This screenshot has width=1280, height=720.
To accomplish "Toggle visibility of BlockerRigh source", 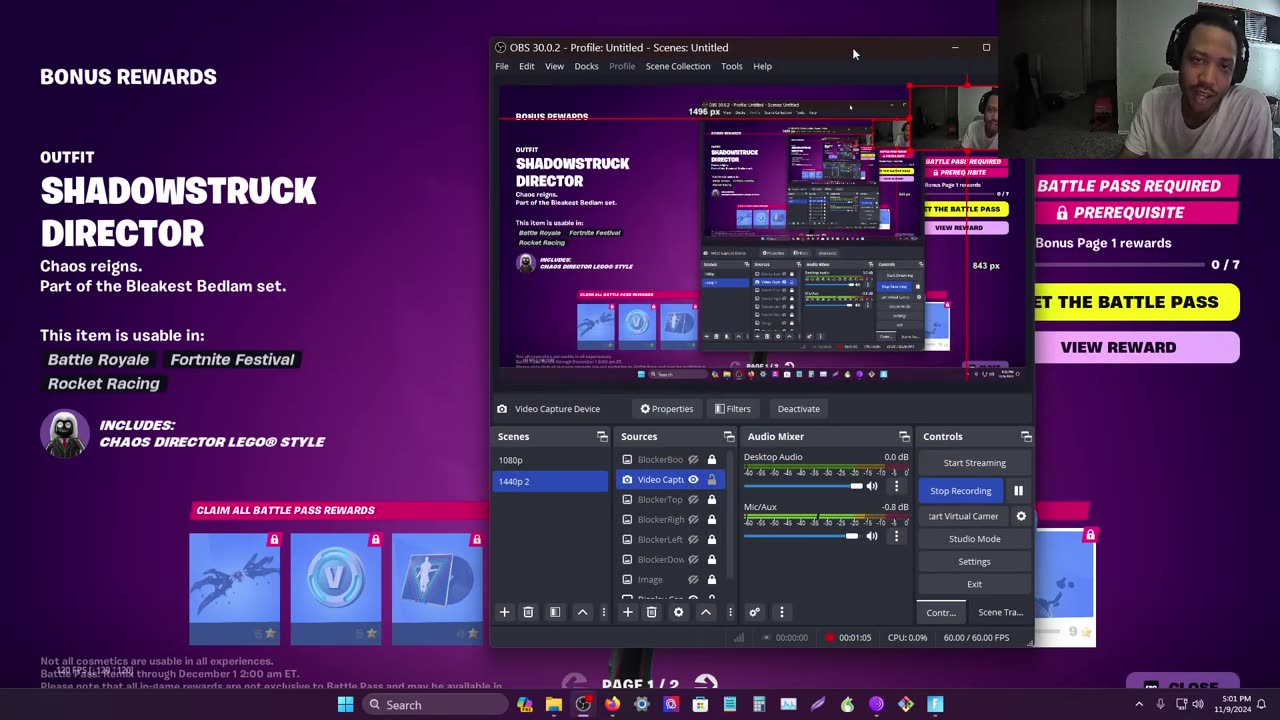I will pyautogui.click(x=693, y=520).
